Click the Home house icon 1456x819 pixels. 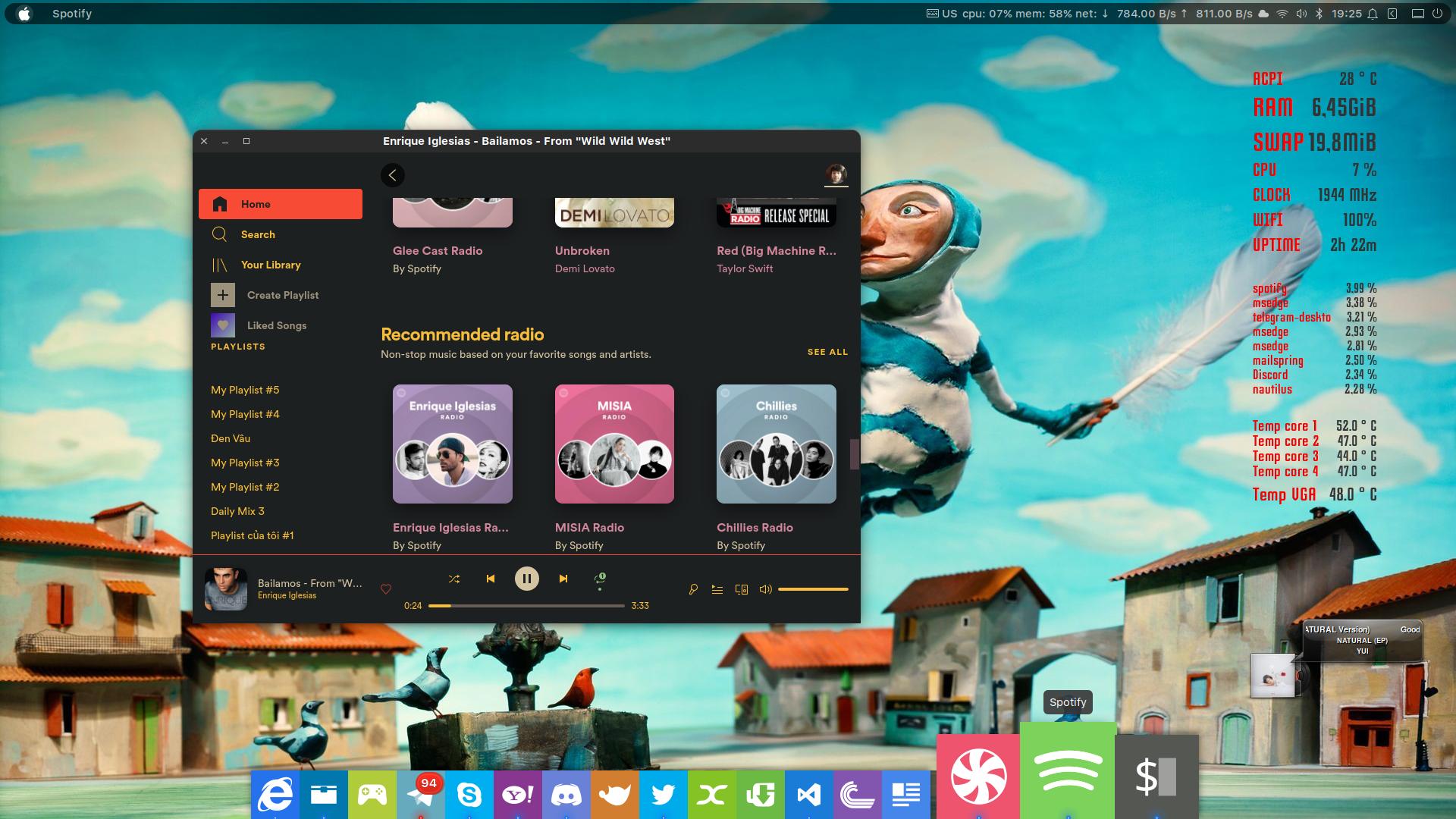point(220,204)
